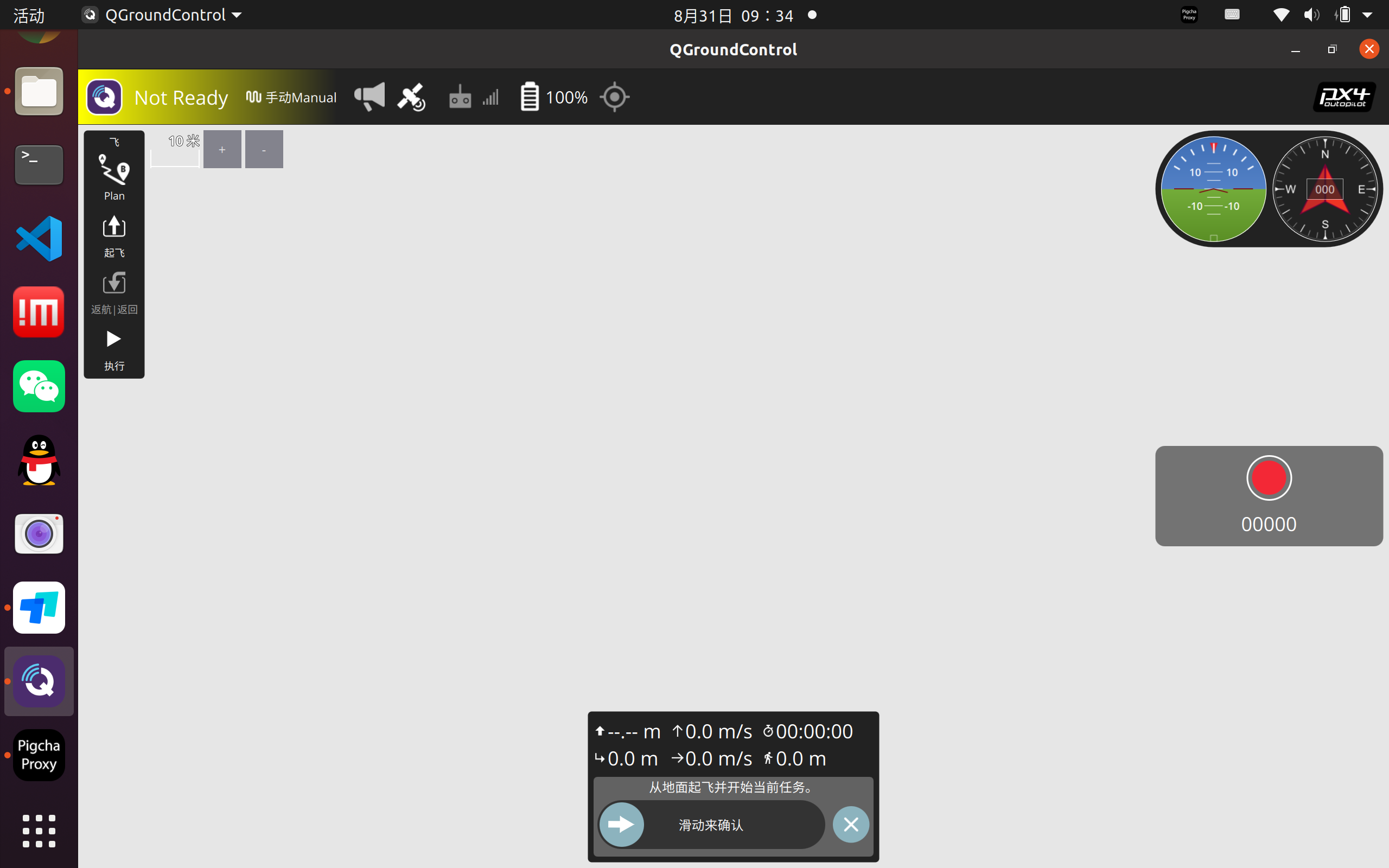Toggle the red video record button
Viewport: 1389px width, 868px height.
pyautogui.click(x=1269, y=477)
